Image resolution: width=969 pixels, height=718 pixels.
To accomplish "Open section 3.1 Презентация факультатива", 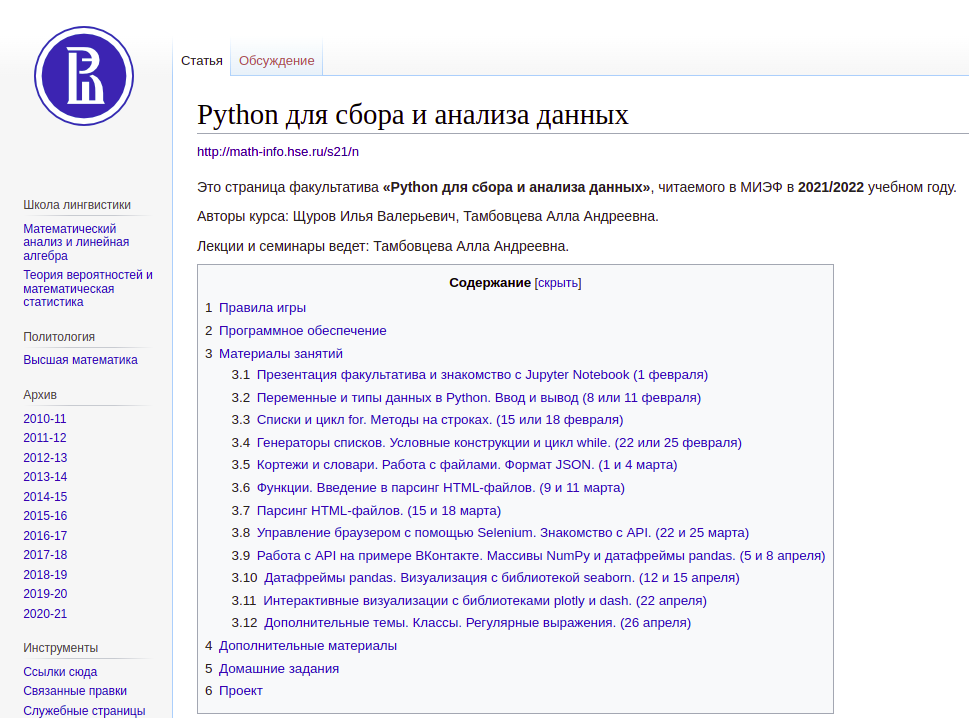I will coord(481,375).
